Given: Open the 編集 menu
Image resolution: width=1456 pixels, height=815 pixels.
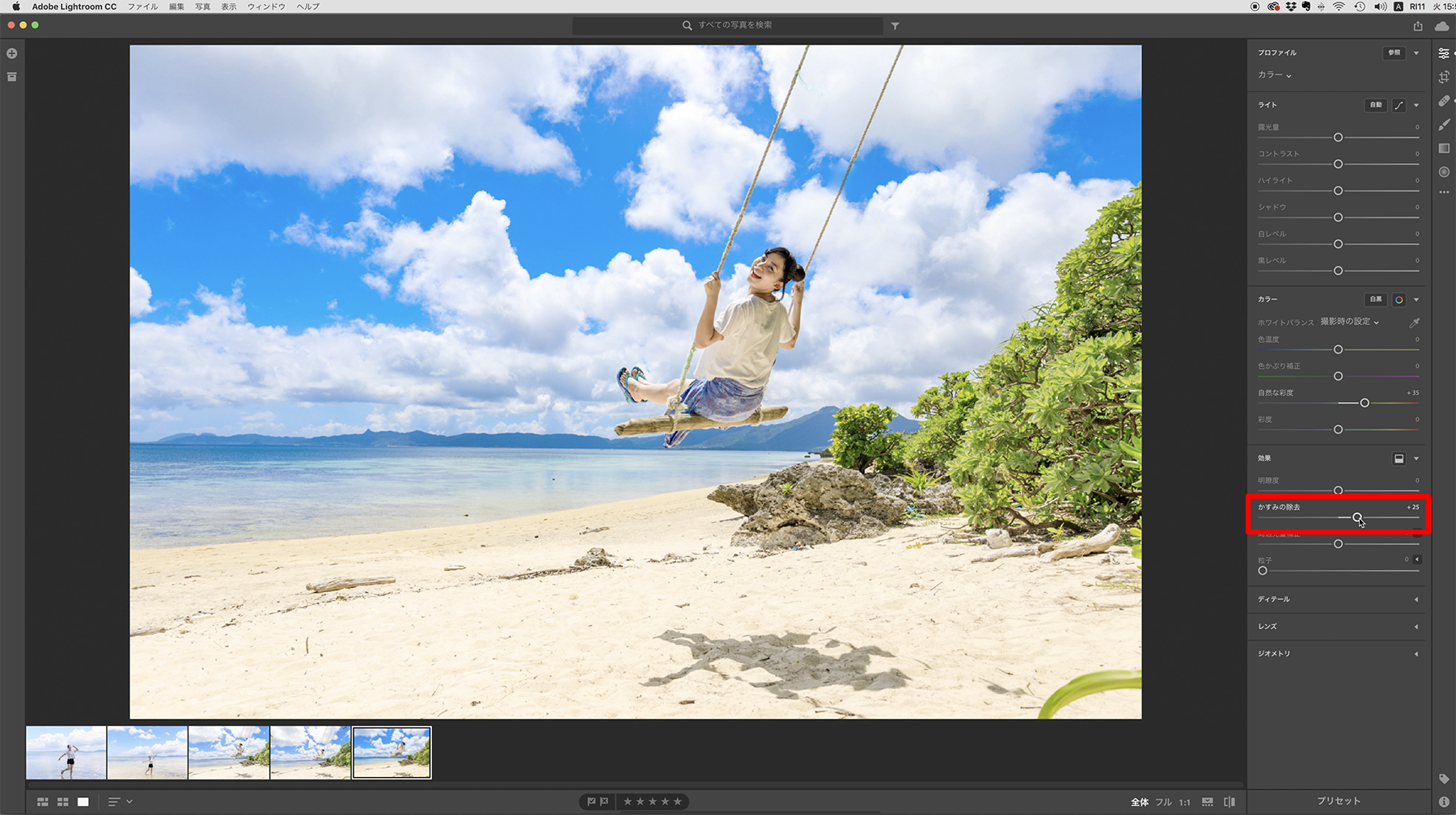Looking at the screenshot, I should click(177, 6).
